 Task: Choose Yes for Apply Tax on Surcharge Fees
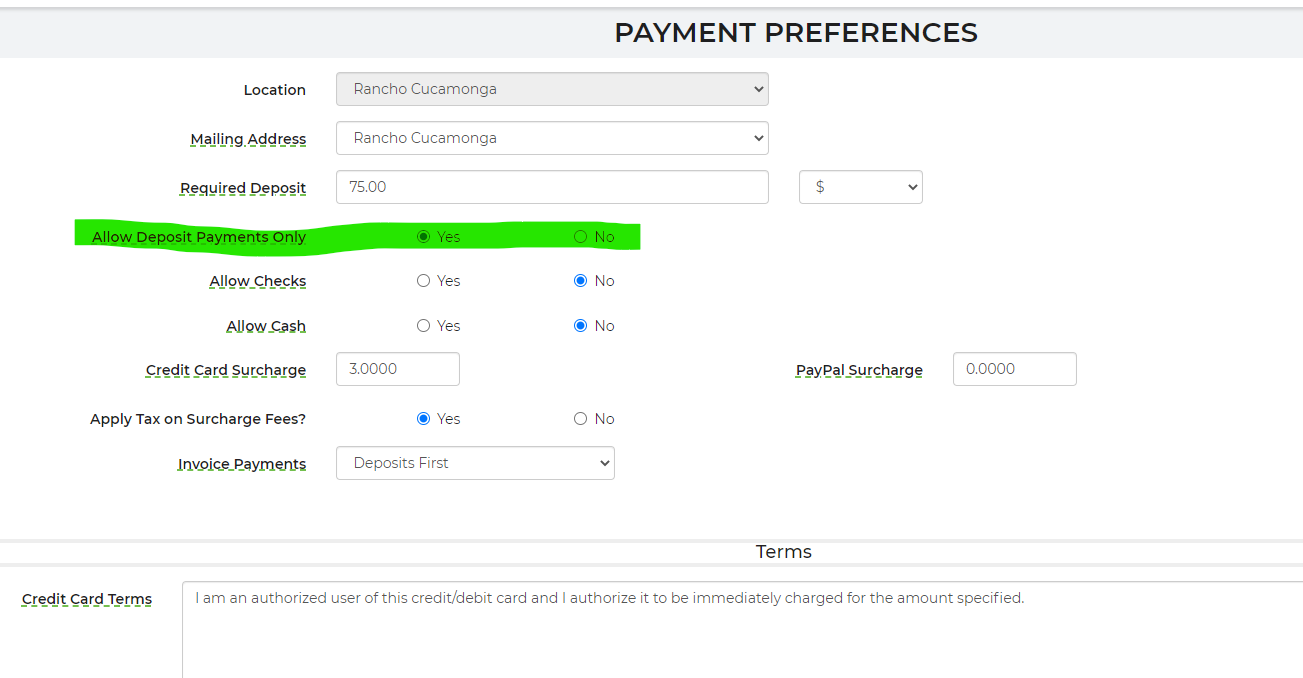(423, 419)
